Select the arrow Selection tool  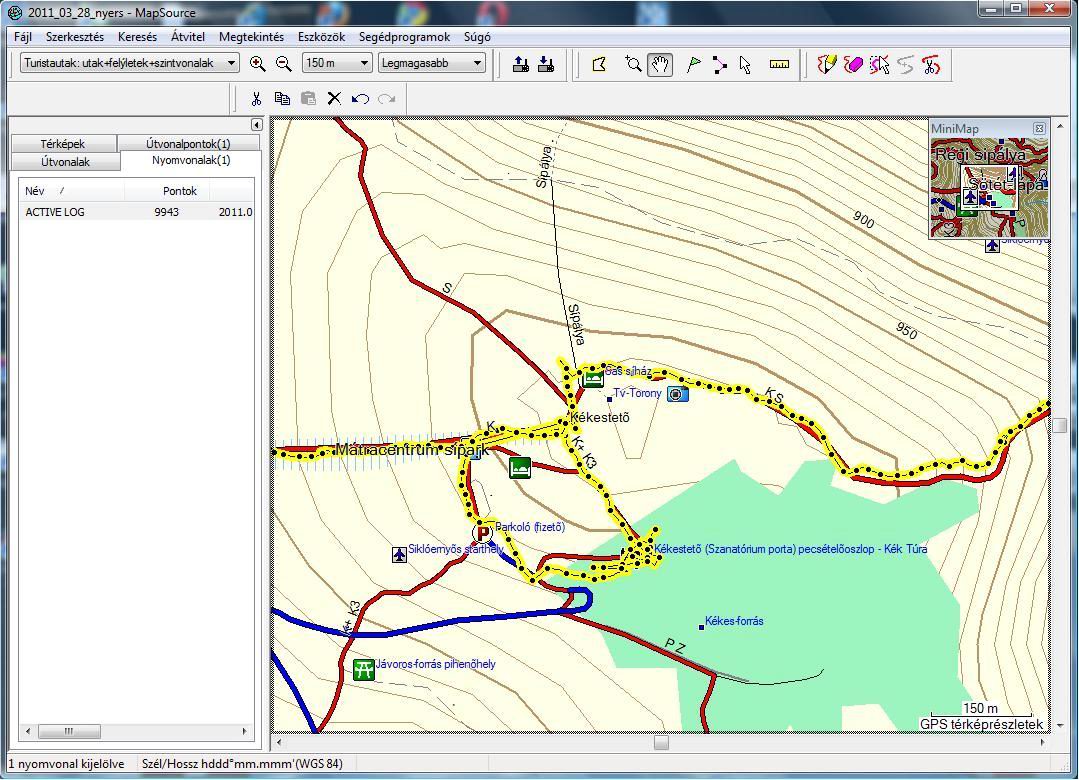pyautogui.click(x=745, y=65)
